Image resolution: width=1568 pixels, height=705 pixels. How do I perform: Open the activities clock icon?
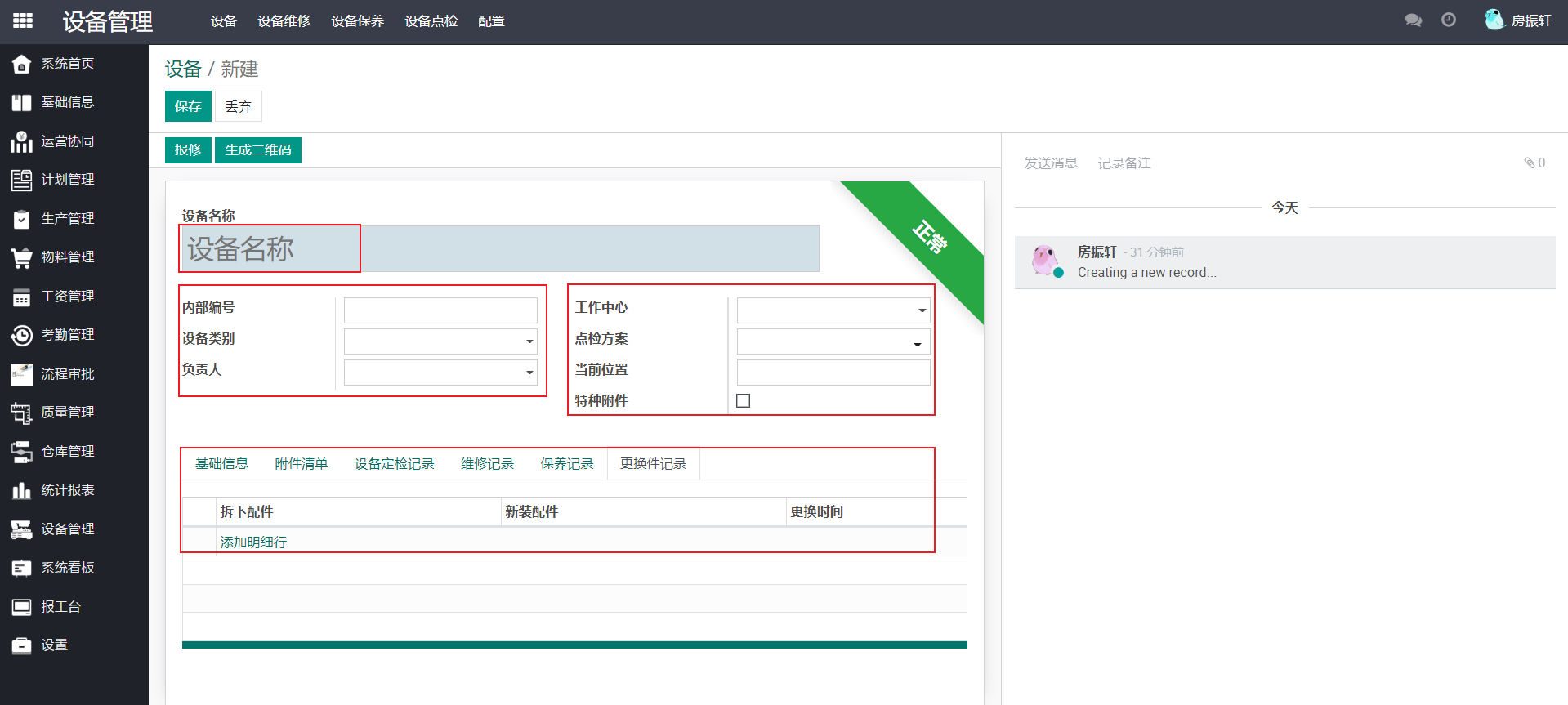pos(1449,20)
